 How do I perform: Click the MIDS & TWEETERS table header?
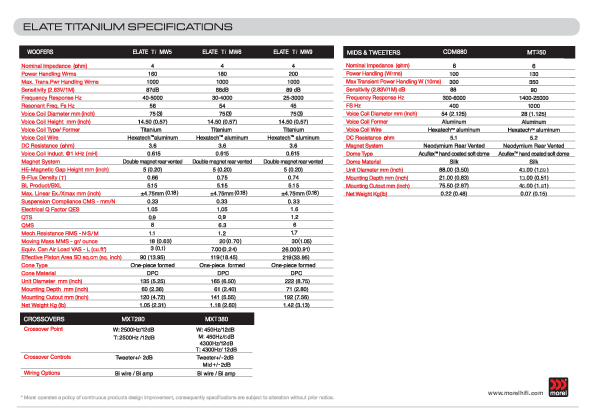coord(373,52)
